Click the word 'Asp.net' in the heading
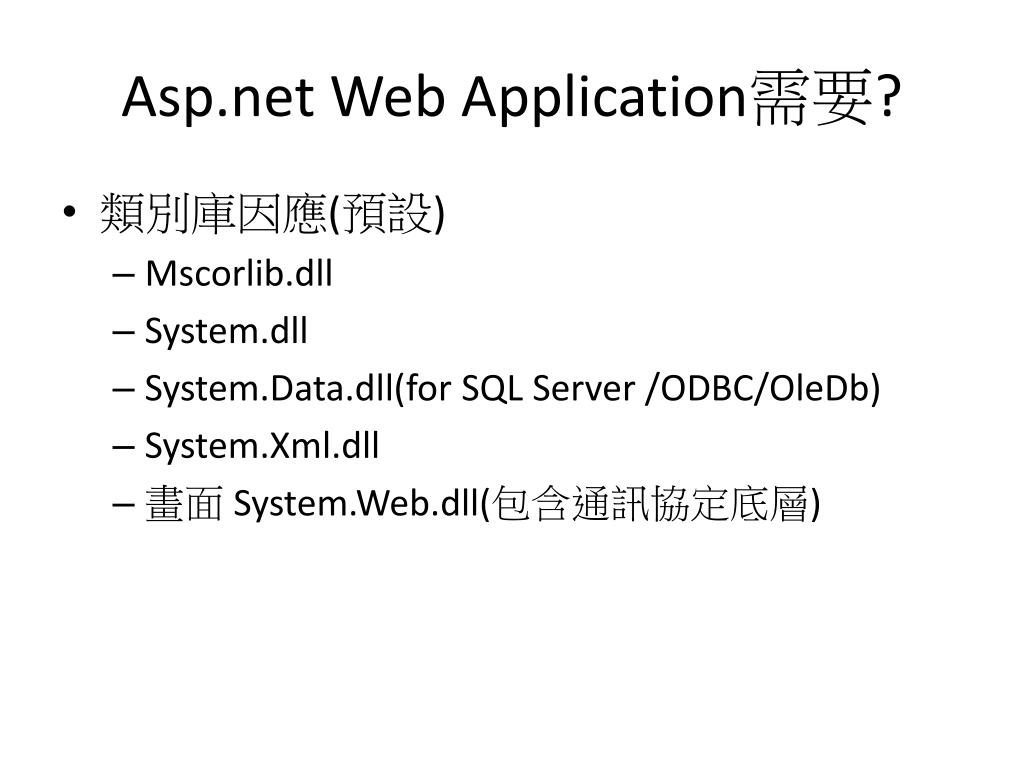This screenshot has height=768, width=1024. 217,99
